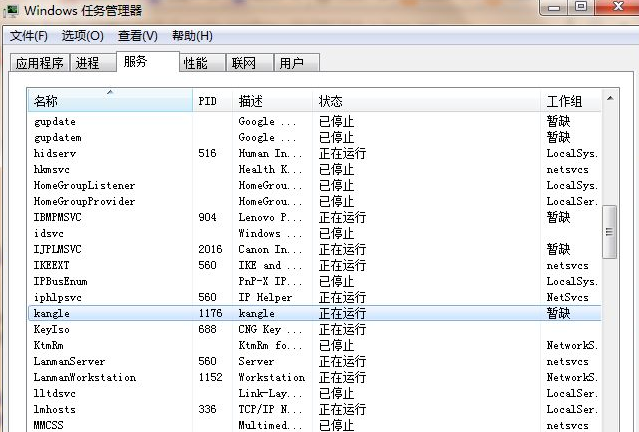Select the KeyIso service row
The height and width of the screenshot is (432, 639).
tap(315, 329)
